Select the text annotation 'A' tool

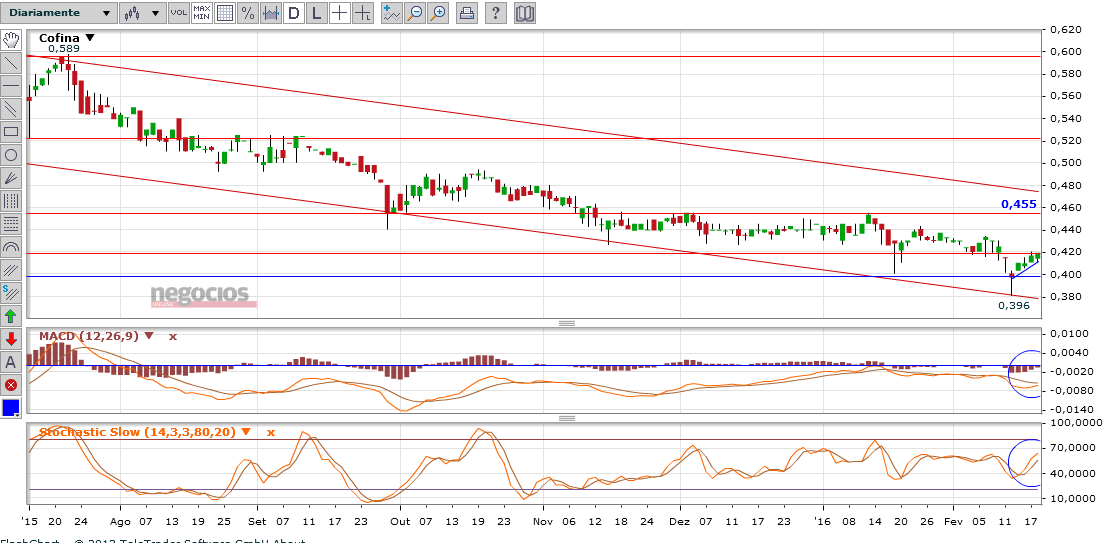[11, 362]
